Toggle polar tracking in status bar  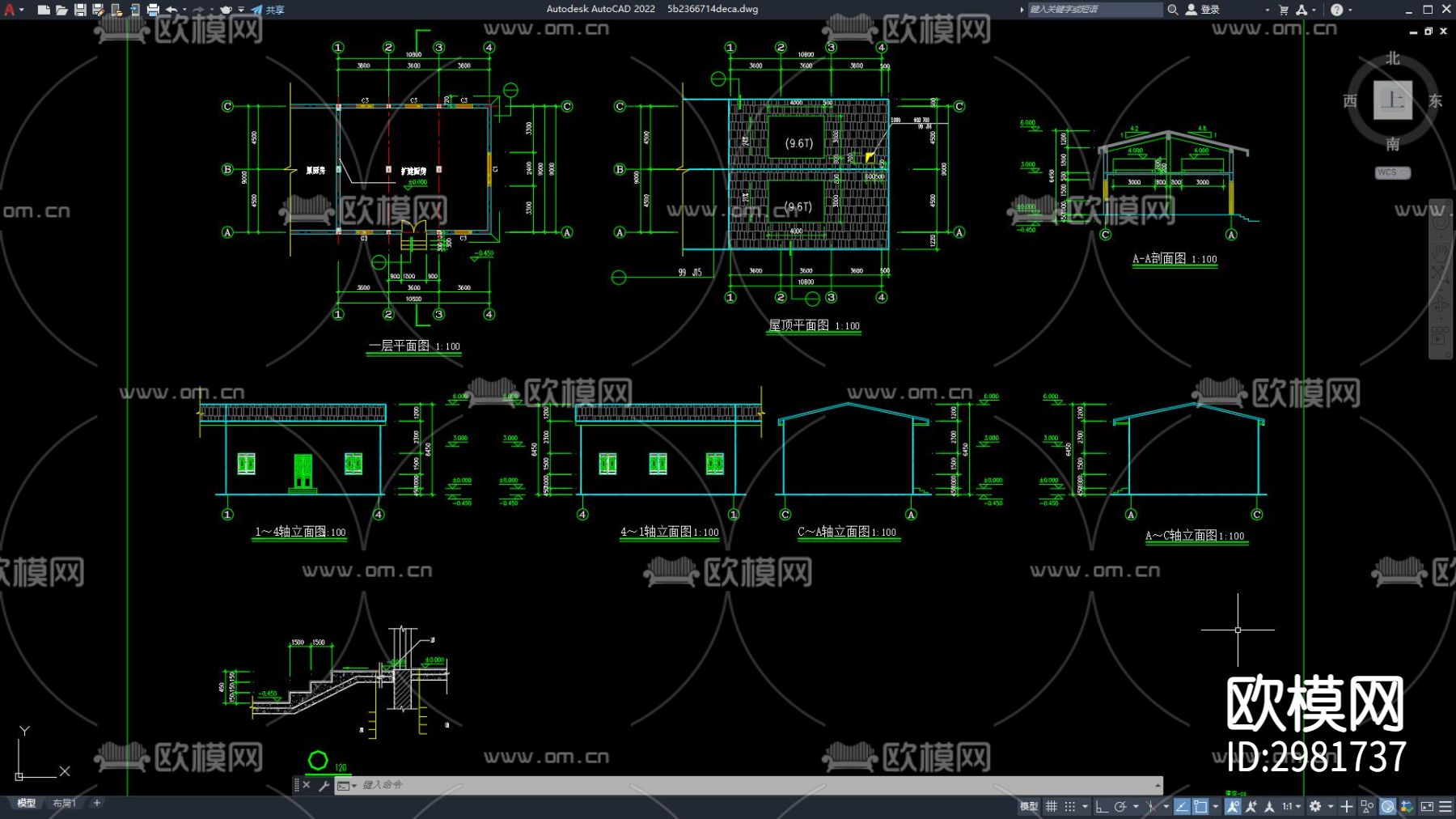(1120, 806)
